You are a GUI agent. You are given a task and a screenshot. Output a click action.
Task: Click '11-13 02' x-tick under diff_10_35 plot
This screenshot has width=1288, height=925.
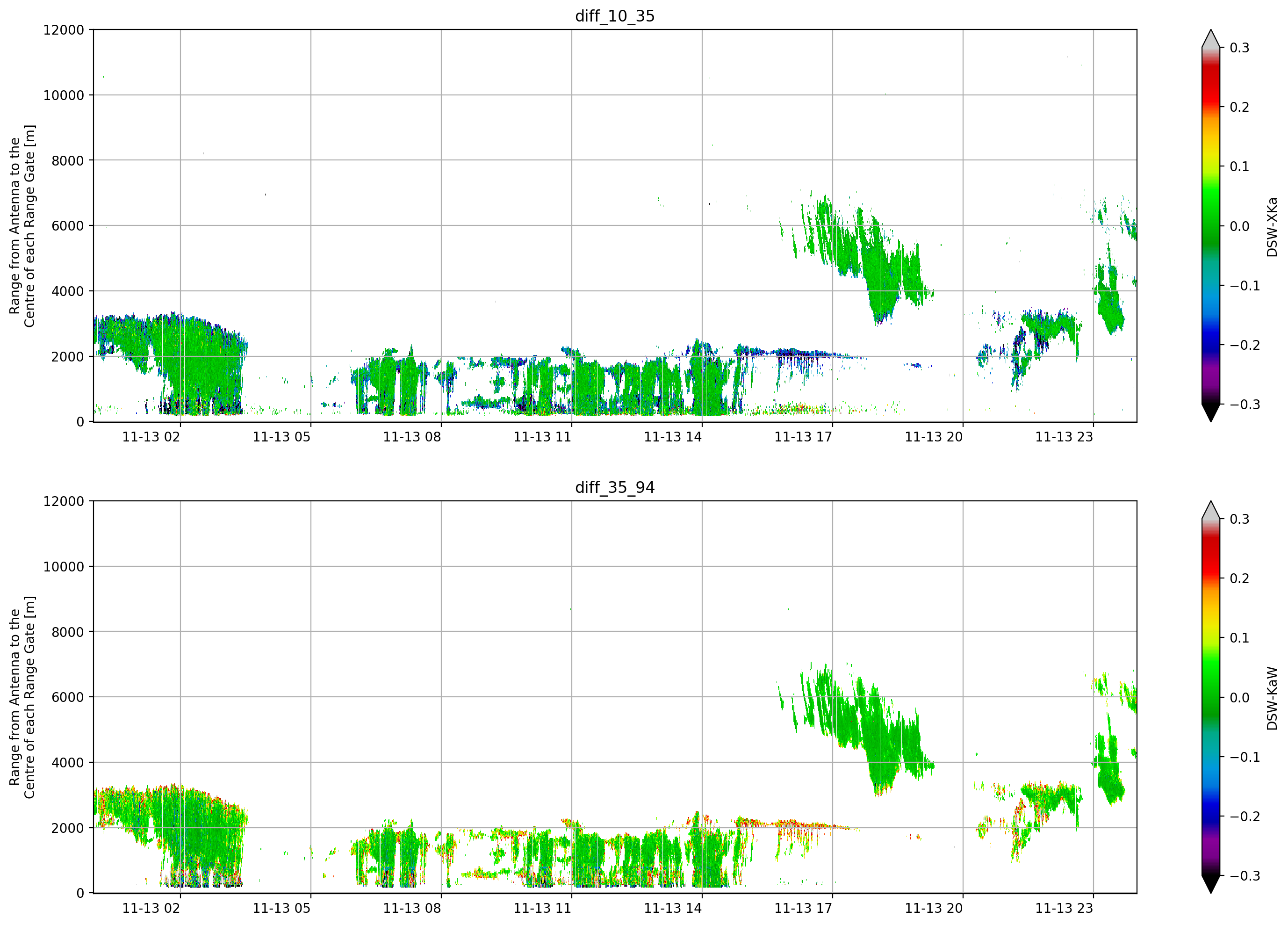coord(151,437)
